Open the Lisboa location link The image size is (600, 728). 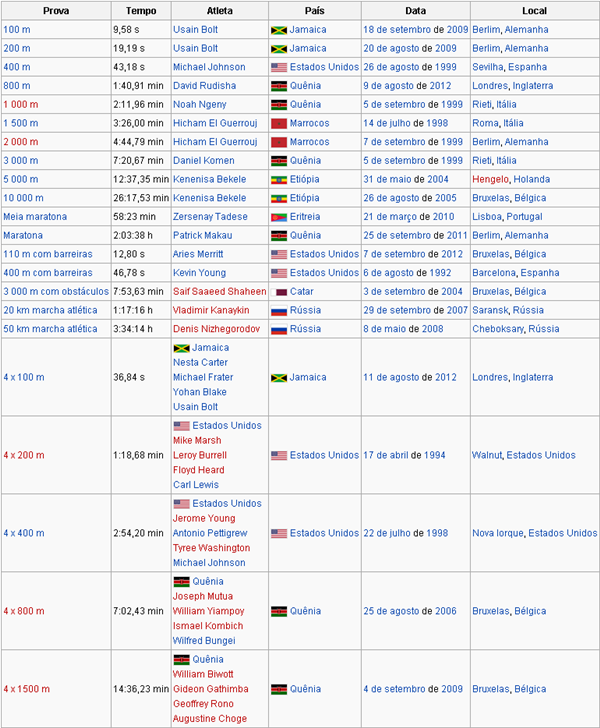click(487, 217)
